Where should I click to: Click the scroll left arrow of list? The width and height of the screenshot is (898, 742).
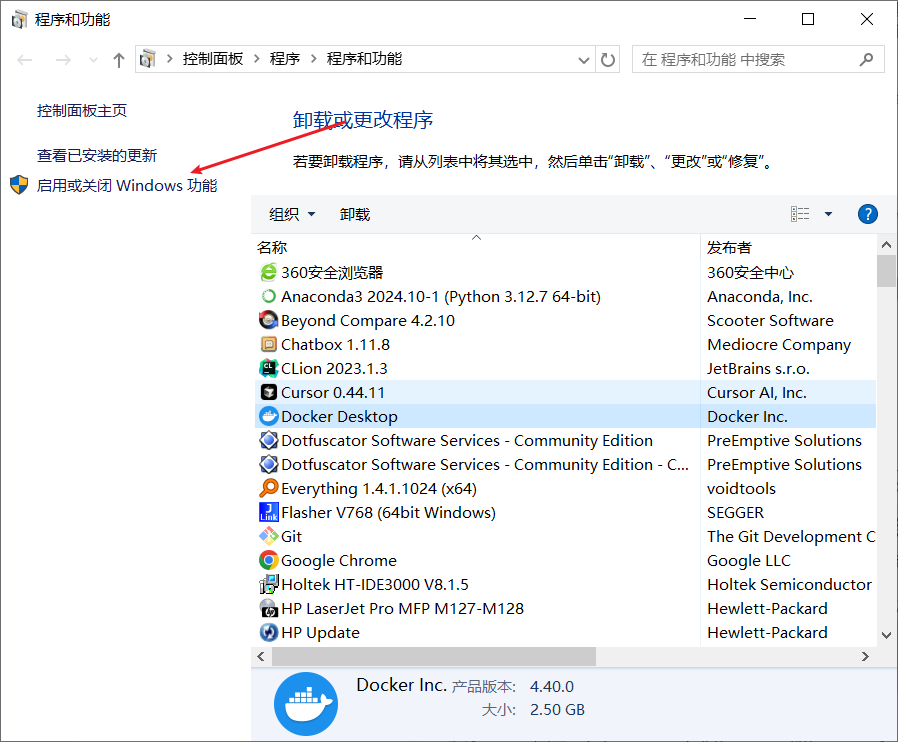(261, 657)
